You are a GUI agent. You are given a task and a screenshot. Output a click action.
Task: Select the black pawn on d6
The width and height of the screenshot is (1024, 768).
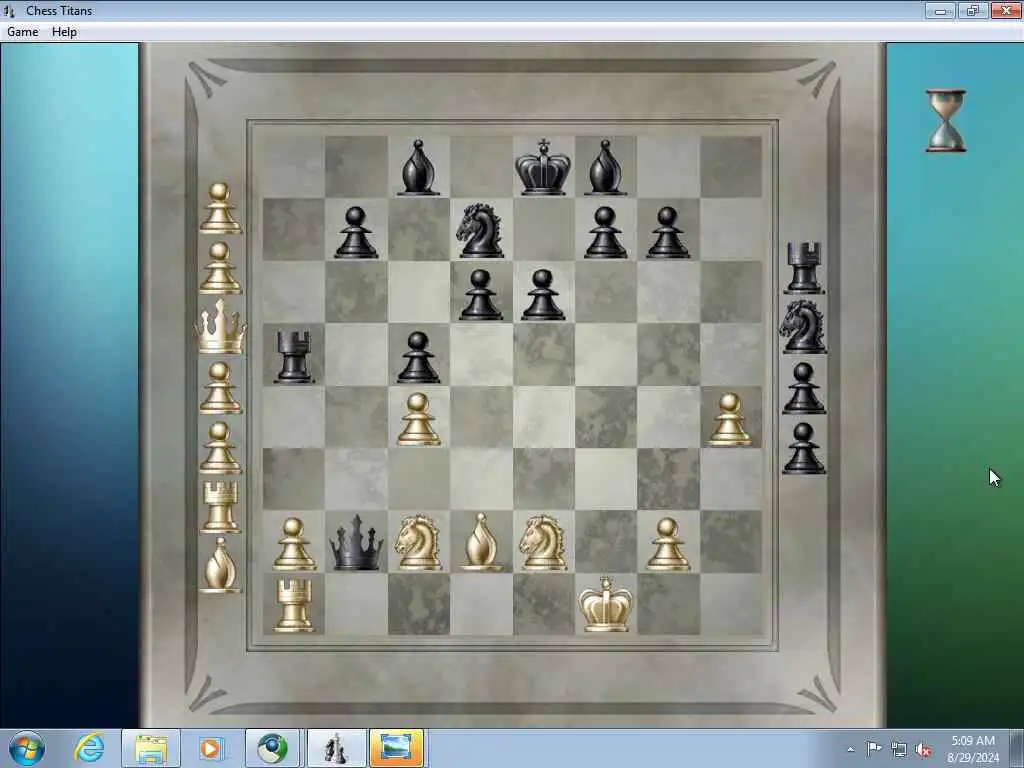pos(481,295)
